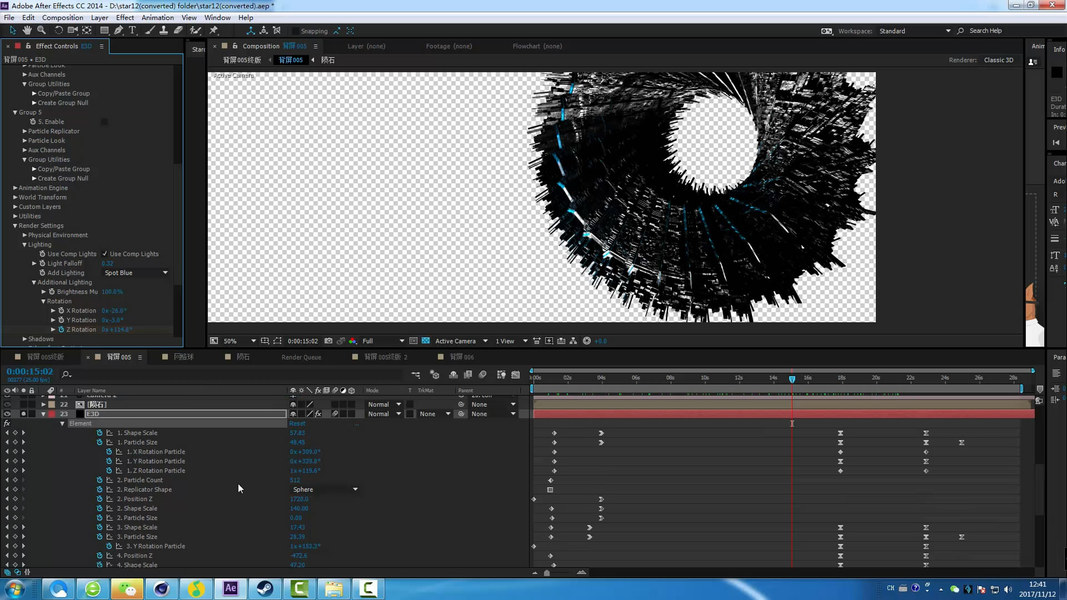
Task: Select the Brush tool
Action: pyautogui.click(x=149, y=31)
